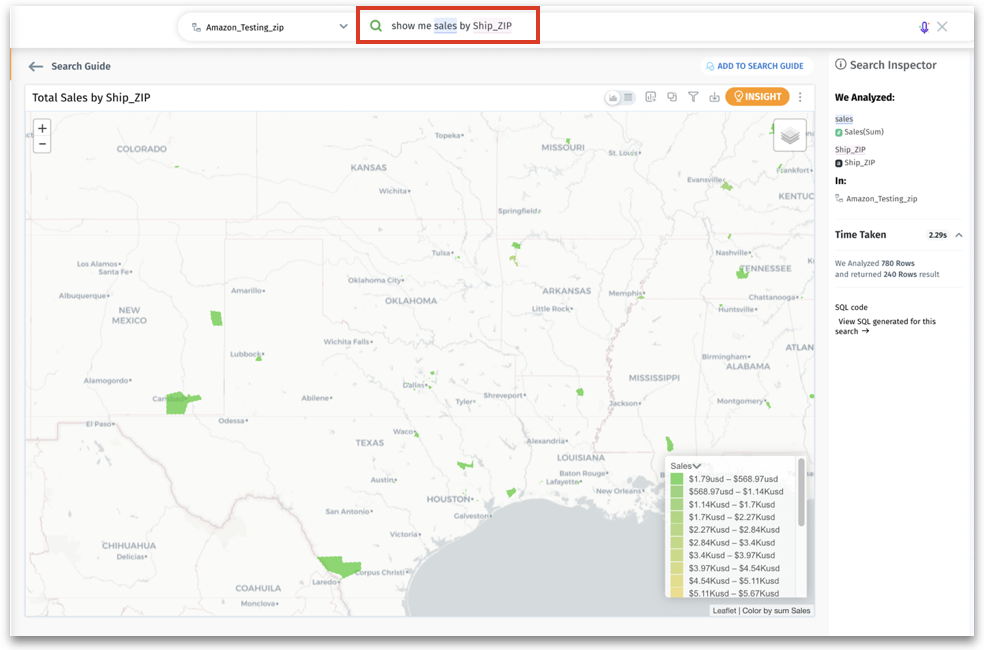
Task: Click the copy chart icon
Action: coord(672,97)
